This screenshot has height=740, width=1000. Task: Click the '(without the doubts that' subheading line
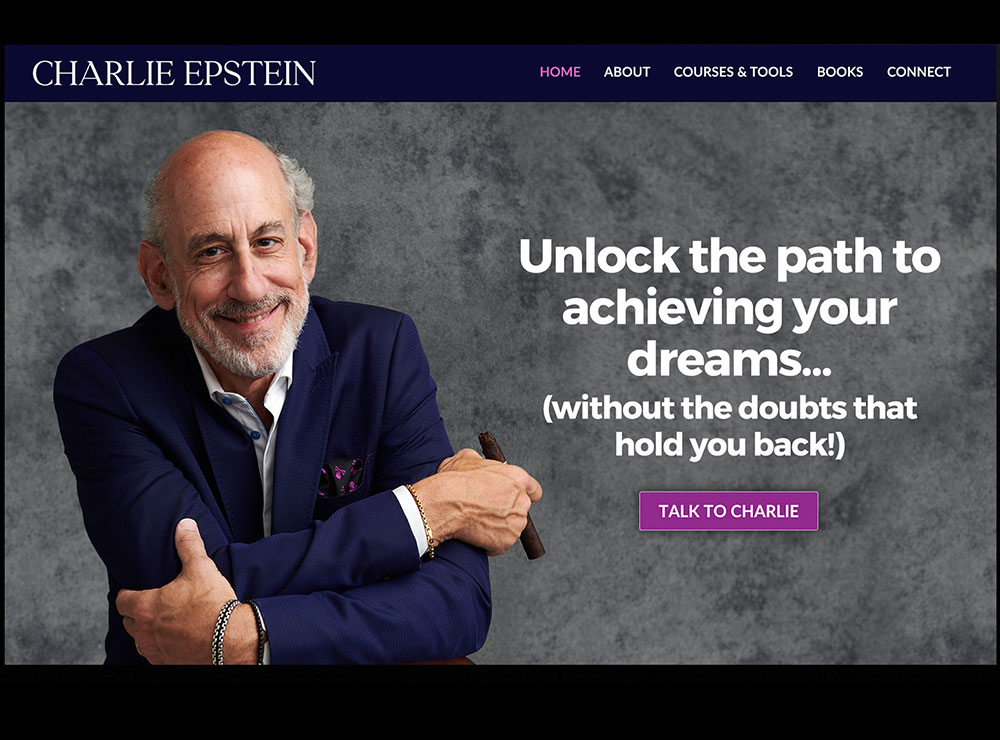tap(730, 409)
